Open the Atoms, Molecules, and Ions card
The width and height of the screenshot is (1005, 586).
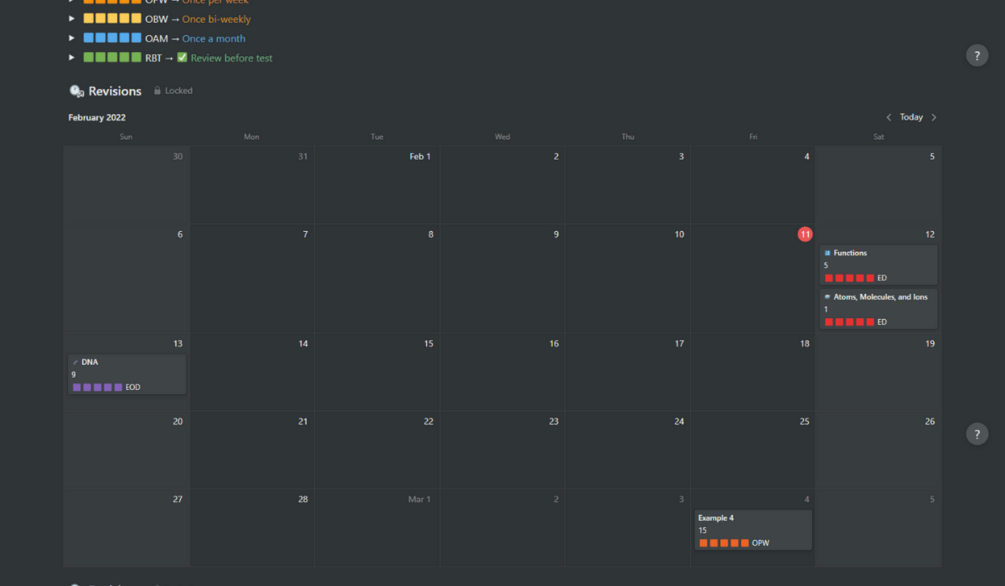[878, 309]
